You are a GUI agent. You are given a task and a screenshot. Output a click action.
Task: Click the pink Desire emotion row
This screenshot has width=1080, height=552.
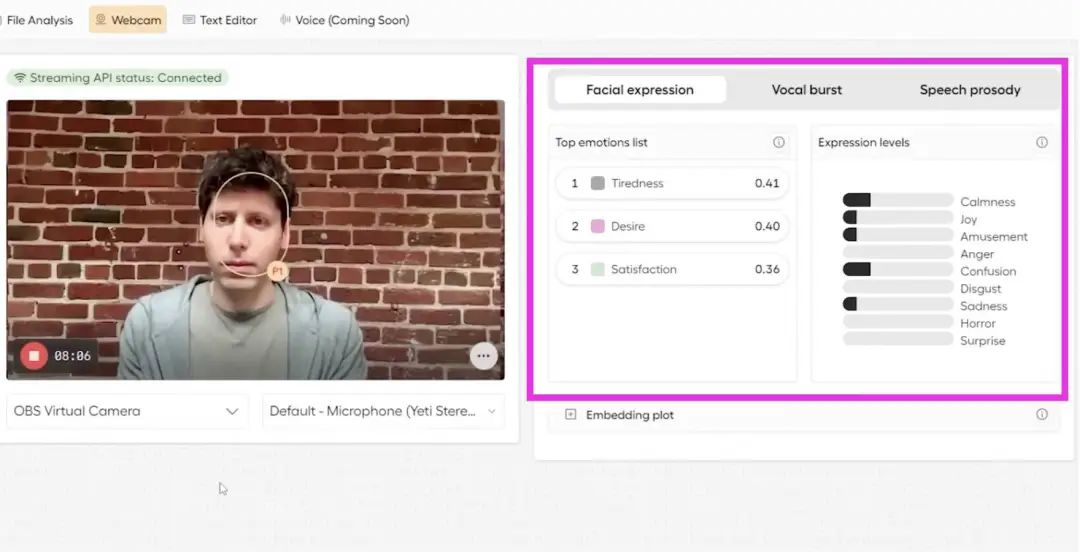(x=672, y=226)
